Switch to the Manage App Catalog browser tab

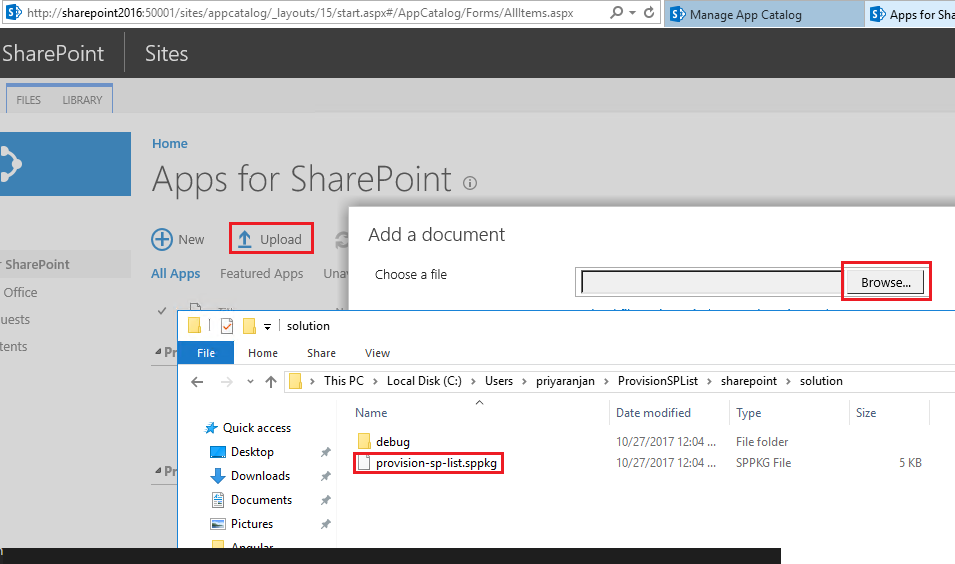[763, 15]
